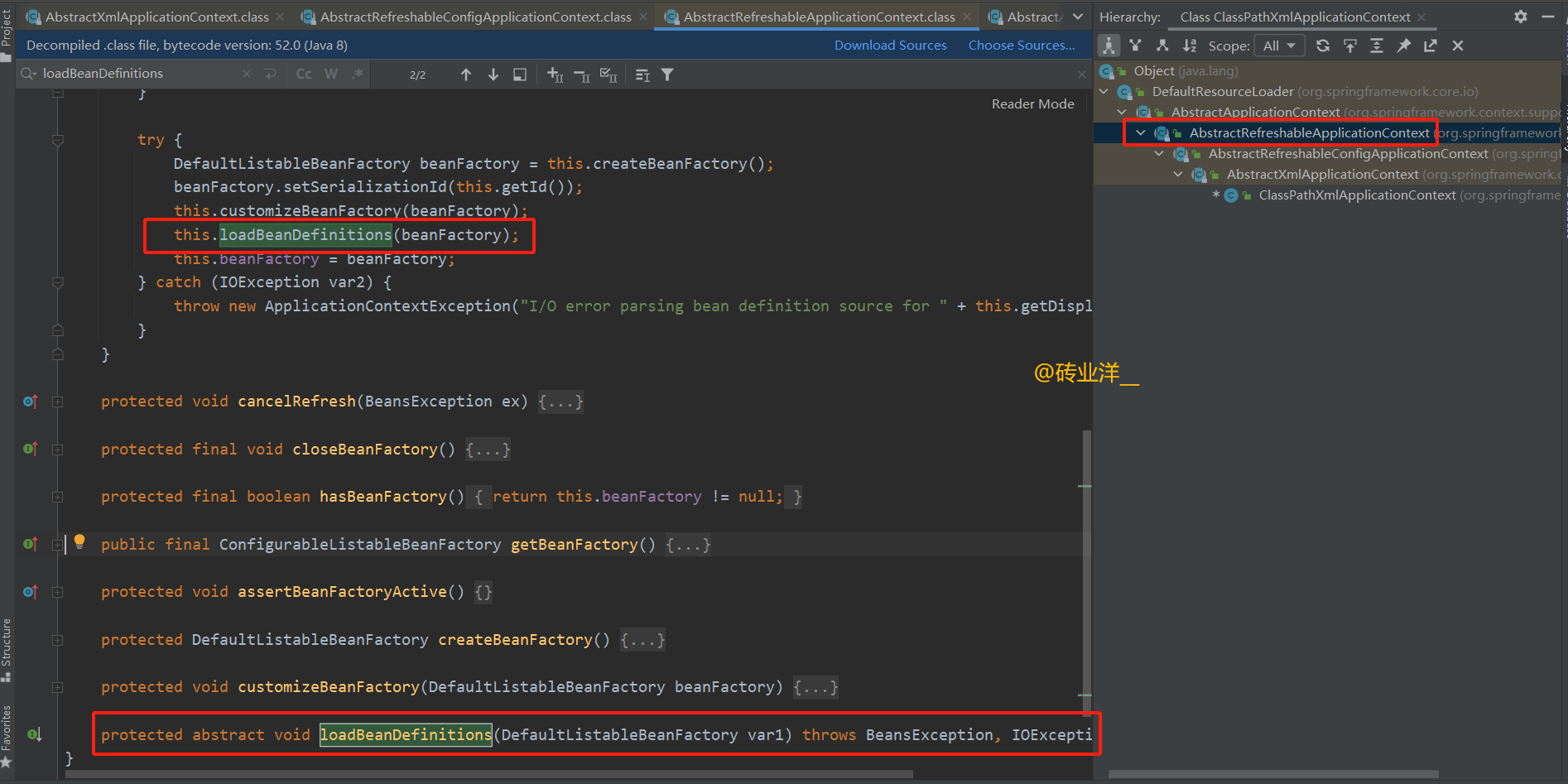The height and width of the screenshot is (784, 1568).
Task: Collapse the try block fold marker
Action: point(58,140)
